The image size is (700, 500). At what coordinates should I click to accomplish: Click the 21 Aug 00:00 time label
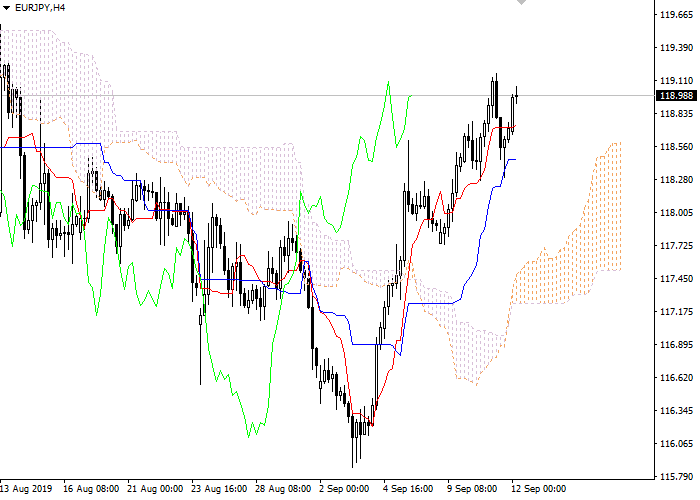155,489
